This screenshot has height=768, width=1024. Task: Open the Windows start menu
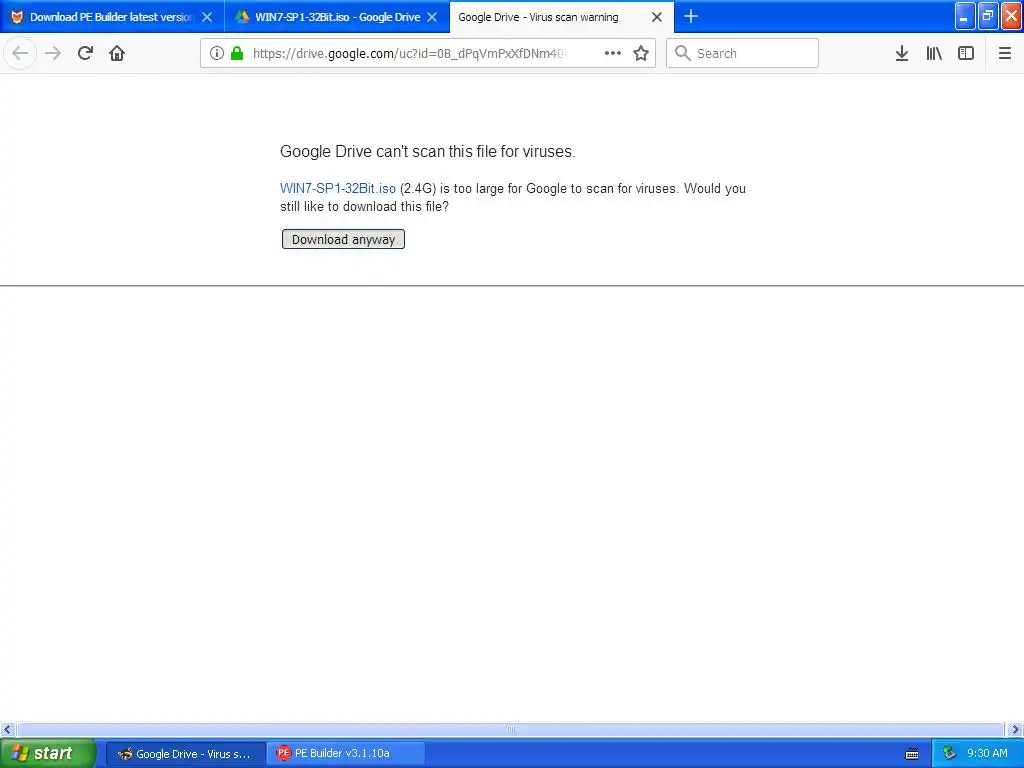[48, 753]
